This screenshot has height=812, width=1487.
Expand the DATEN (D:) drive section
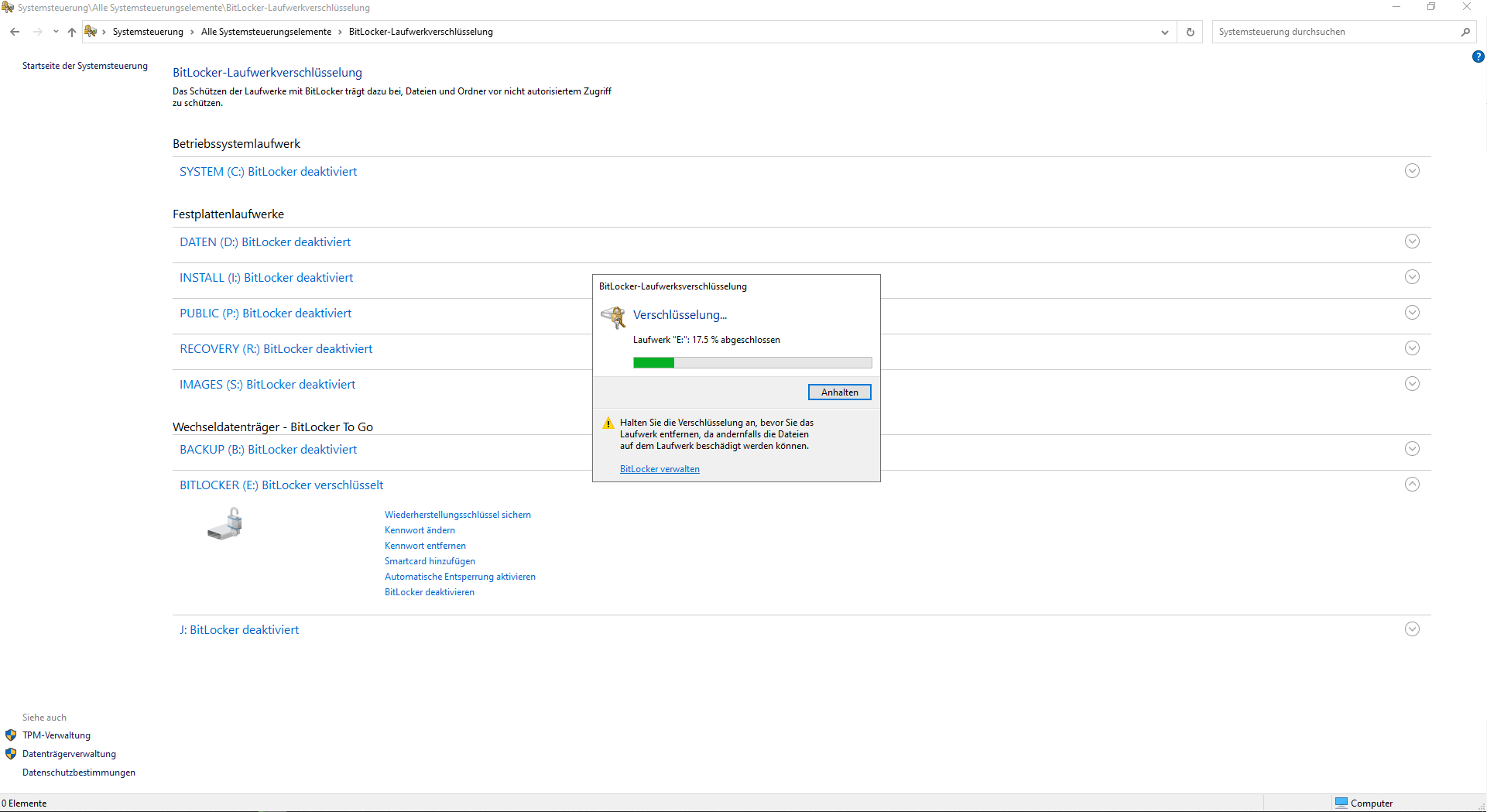click(1412, 242)
